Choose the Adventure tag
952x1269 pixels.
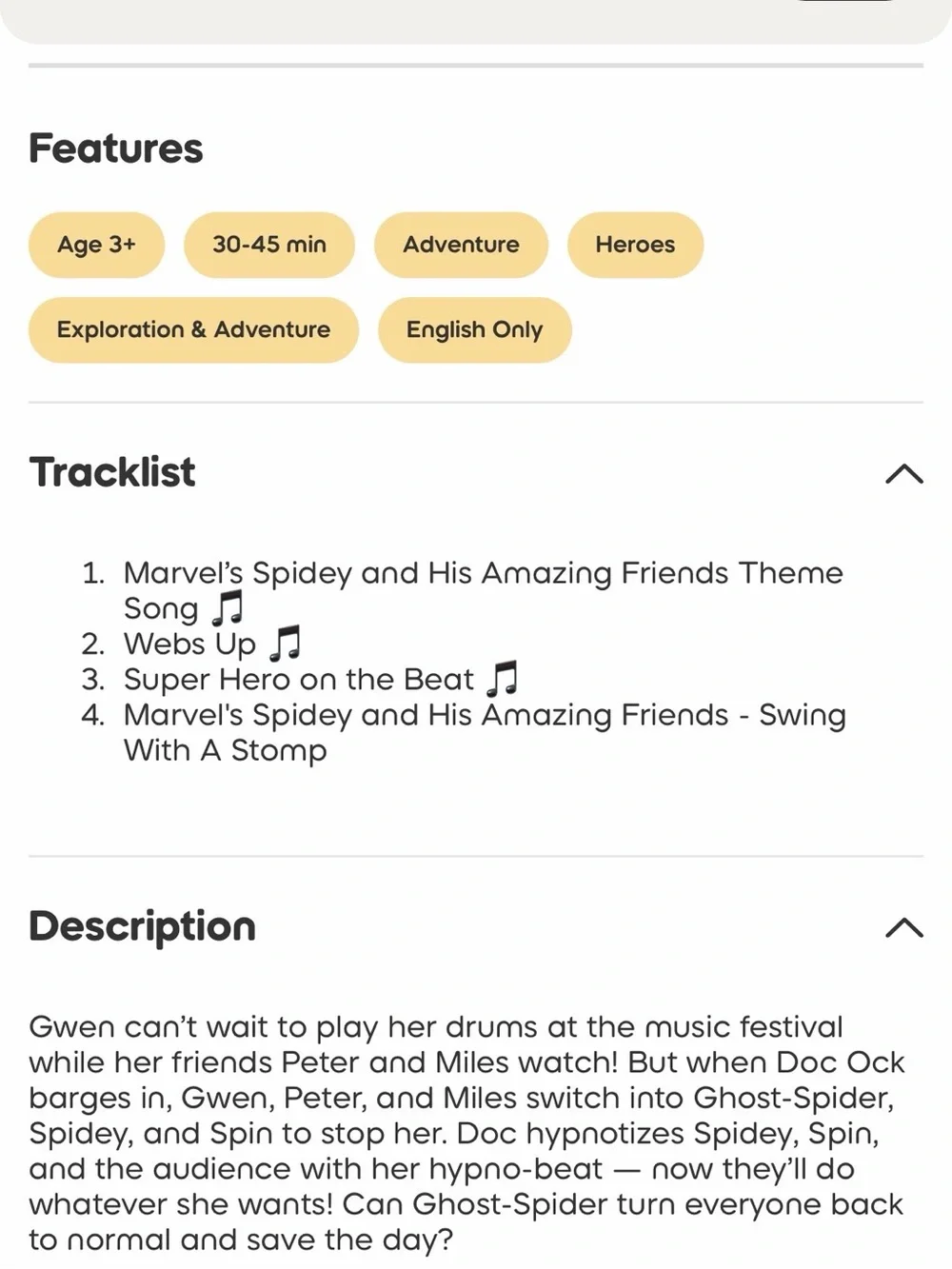coord(461,245)
